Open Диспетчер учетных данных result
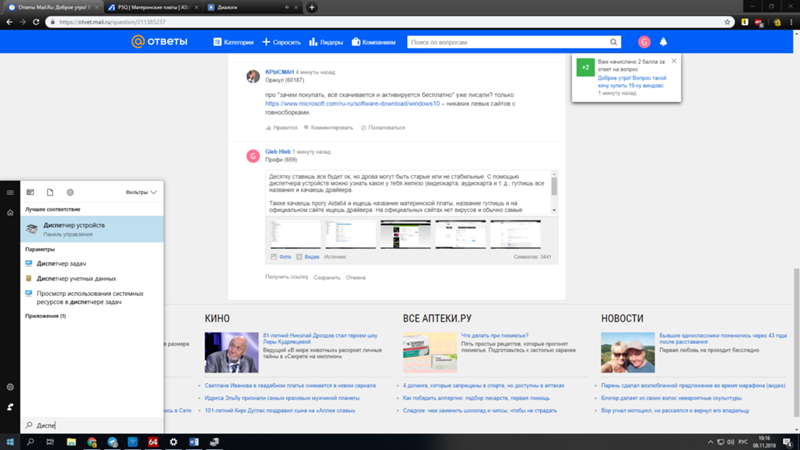 pos(77,279)
